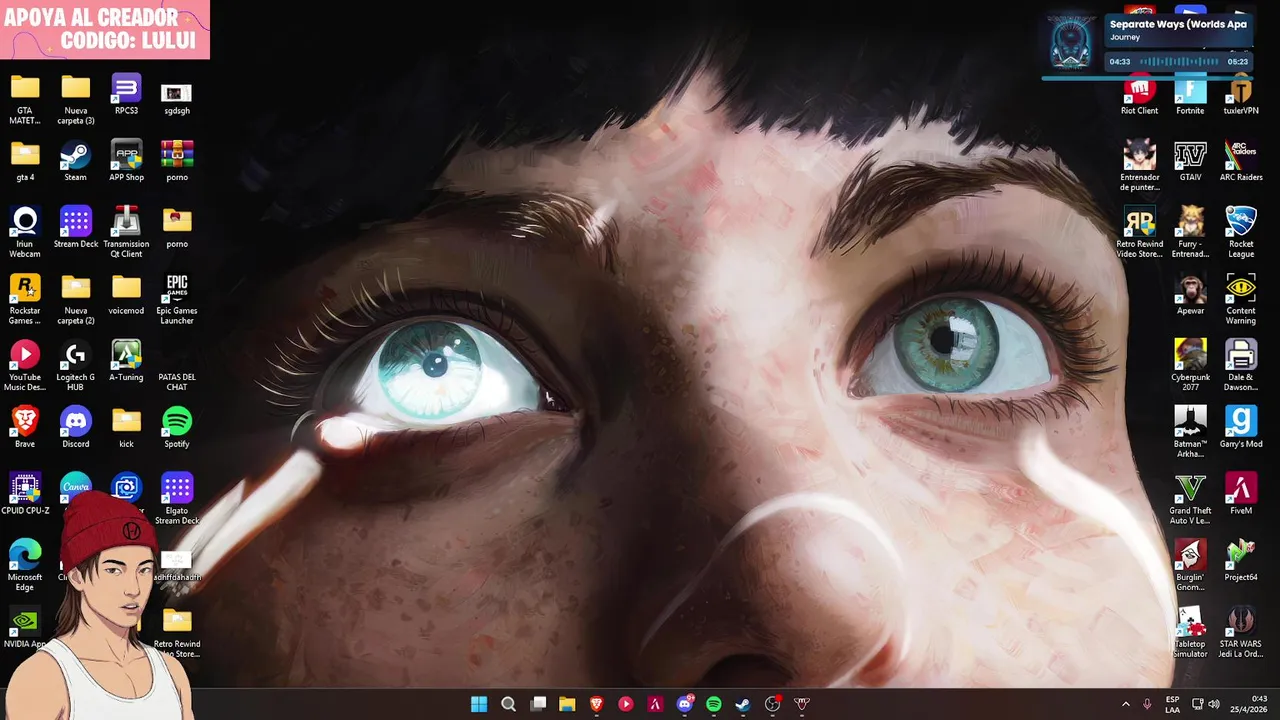Launch Transmission Qt Client
This screenshot has height=720, width=1280.
coord(126,233)
